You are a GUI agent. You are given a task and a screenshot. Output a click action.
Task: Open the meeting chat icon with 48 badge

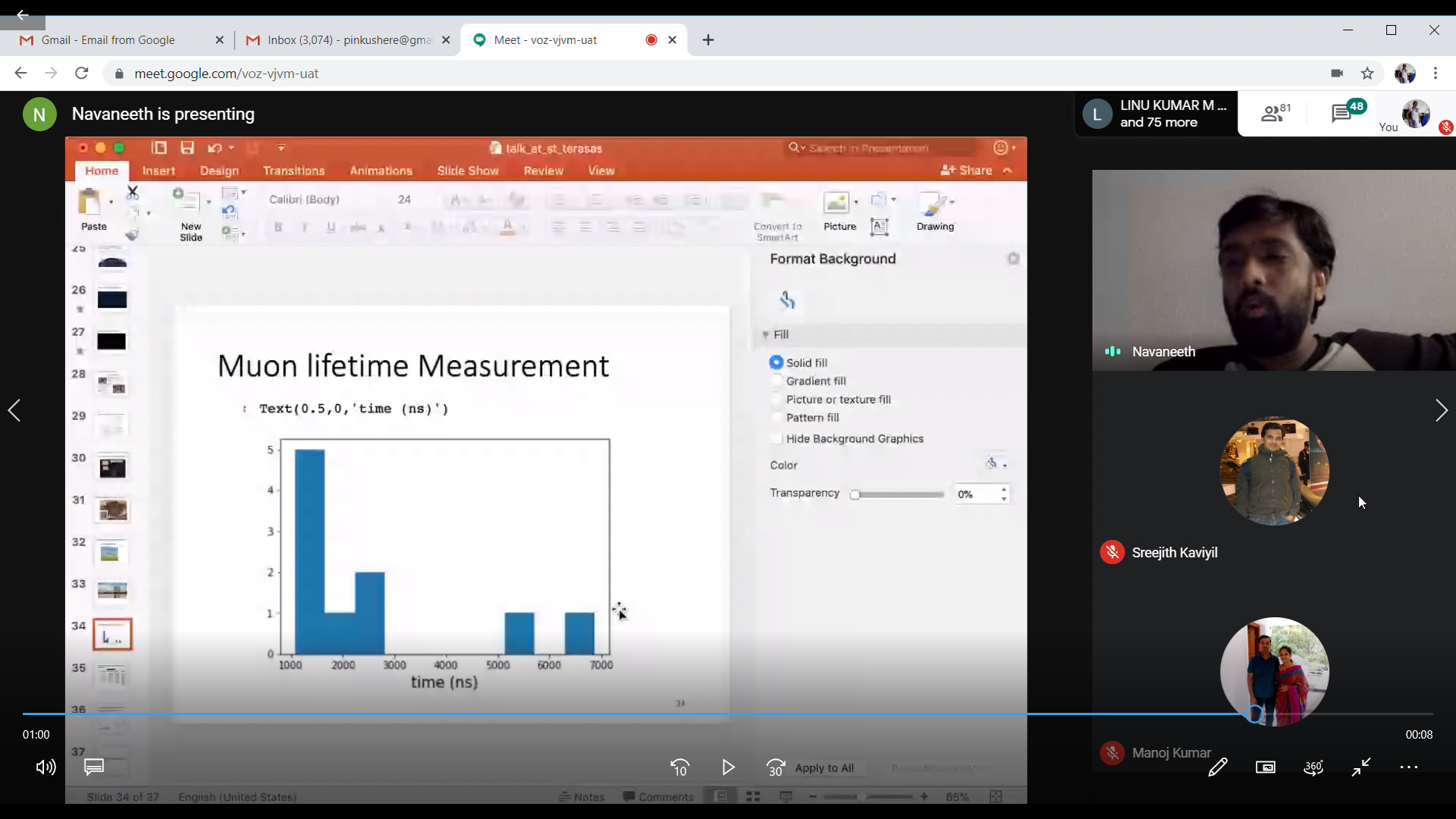1348,112
